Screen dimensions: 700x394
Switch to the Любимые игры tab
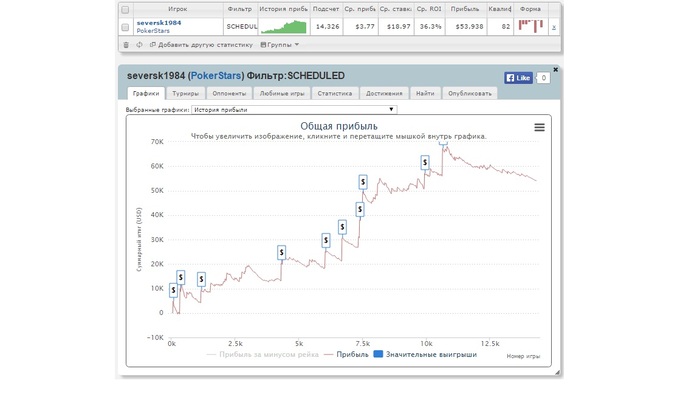point(282,93)
